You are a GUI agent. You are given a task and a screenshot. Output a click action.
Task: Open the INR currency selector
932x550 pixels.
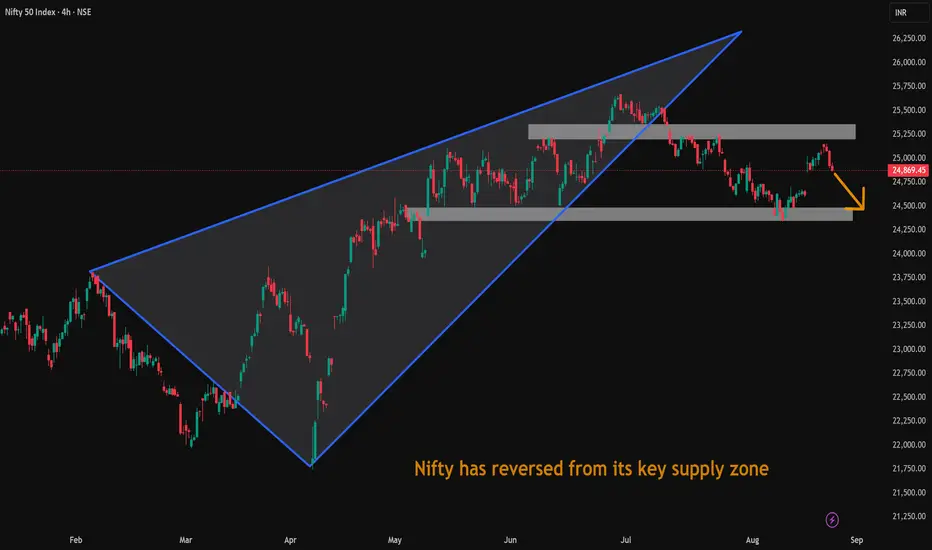pyautogui.click(x=909, y=12)
